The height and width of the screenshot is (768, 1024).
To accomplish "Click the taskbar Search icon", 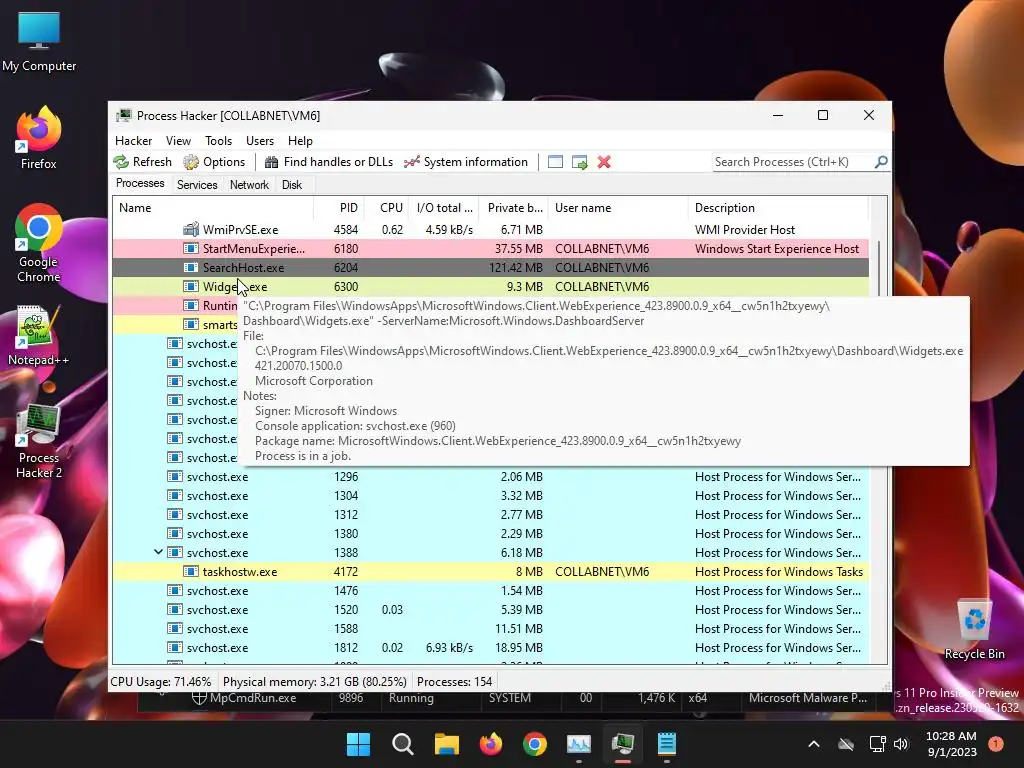I will (402, 744).
